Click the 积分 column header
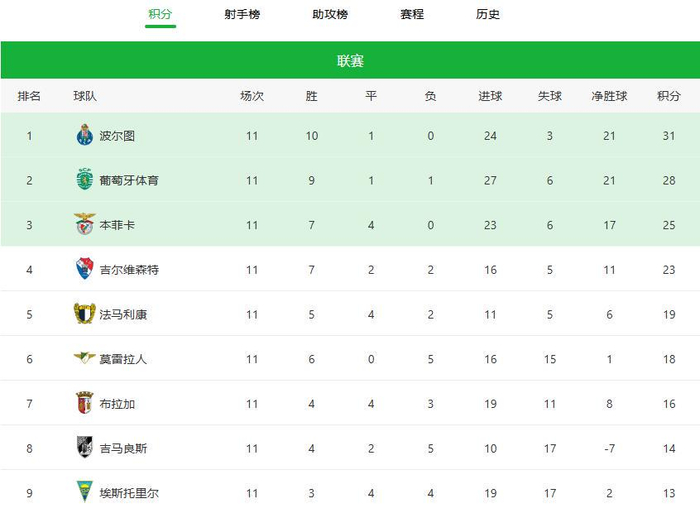The height and width of the screenshot is (513, 700). pyautogui.click(x=668, y=97)
